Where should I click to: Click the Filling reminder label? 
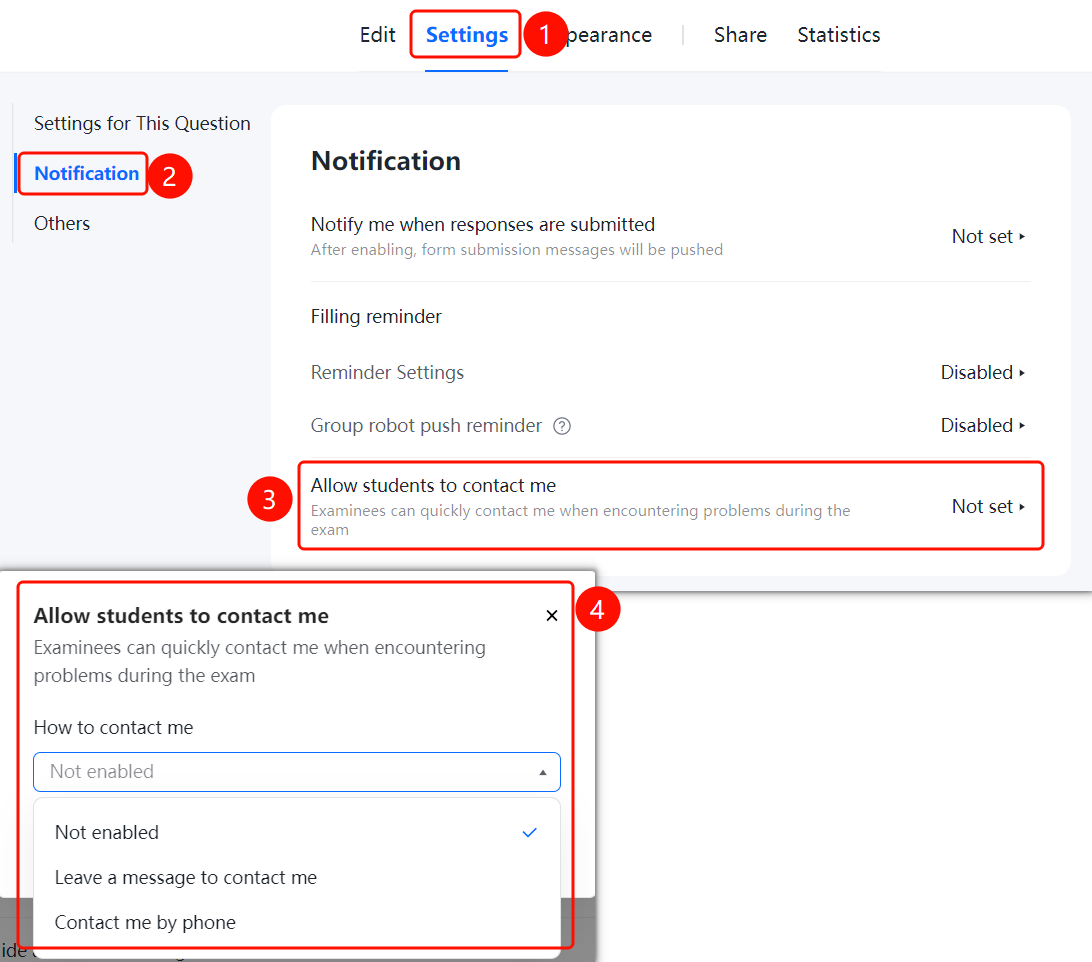click(x=376, y=317)
